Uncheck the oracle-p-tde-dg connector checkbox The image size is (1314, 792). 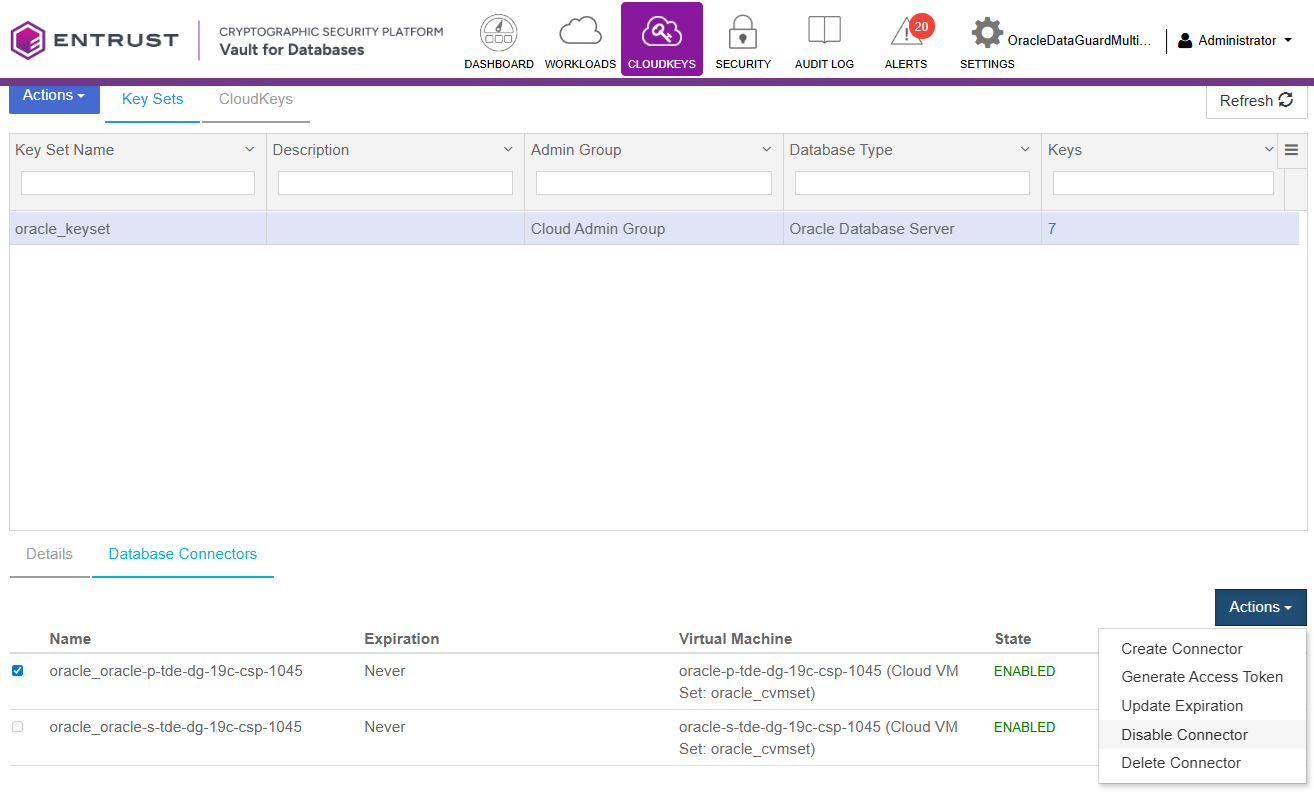click(17, 671)
